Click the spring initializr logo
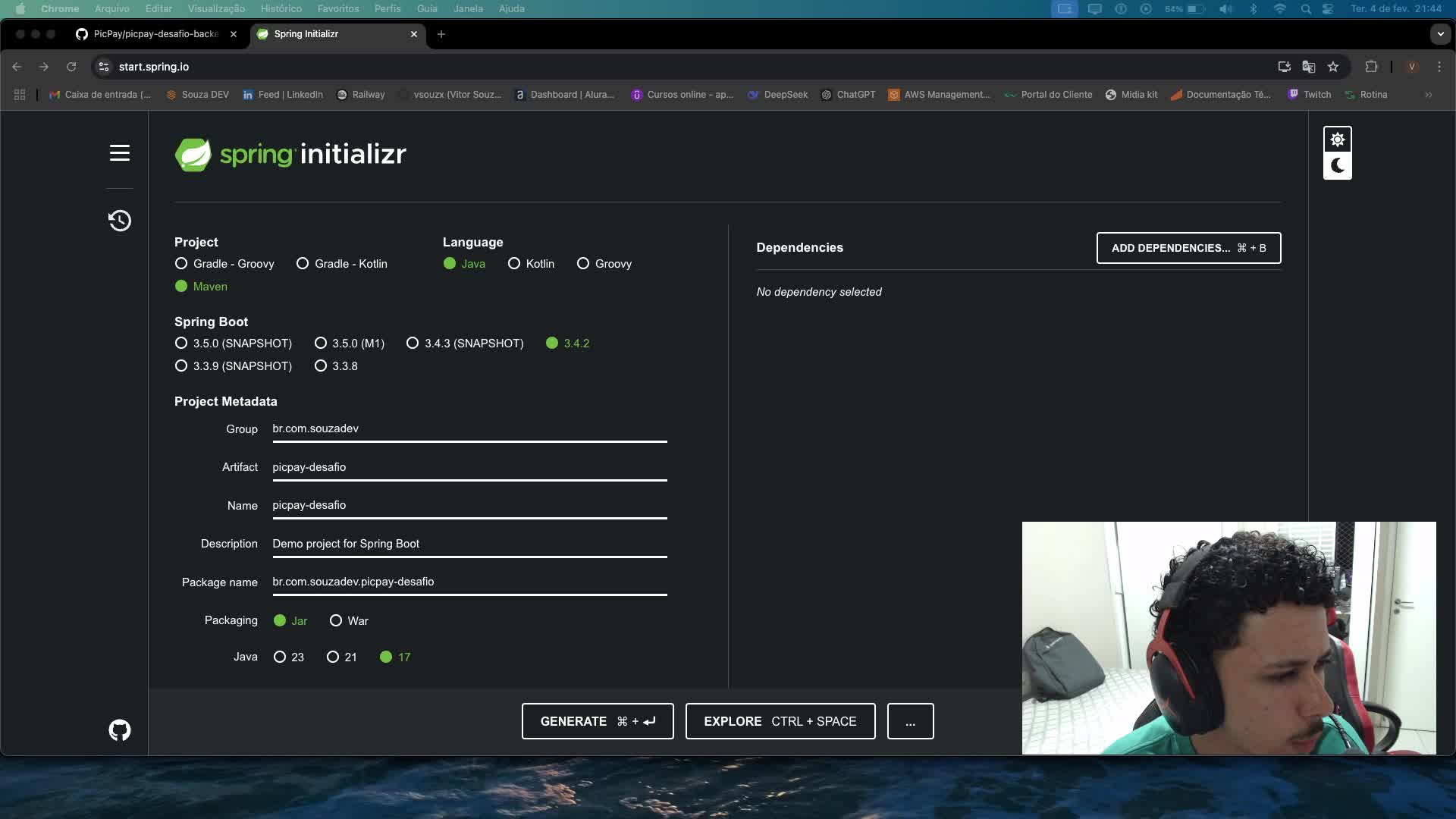 [290, 155]
